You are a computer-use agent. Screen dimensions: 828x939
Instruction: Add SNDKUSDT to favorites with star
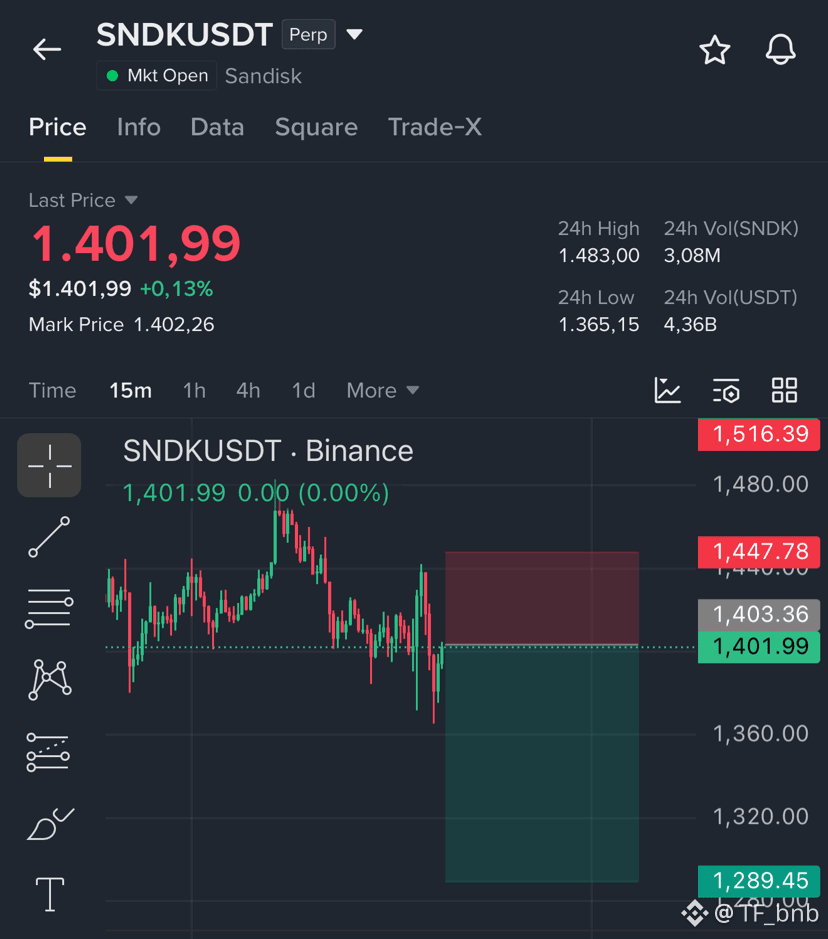click(x=715, y=50)
